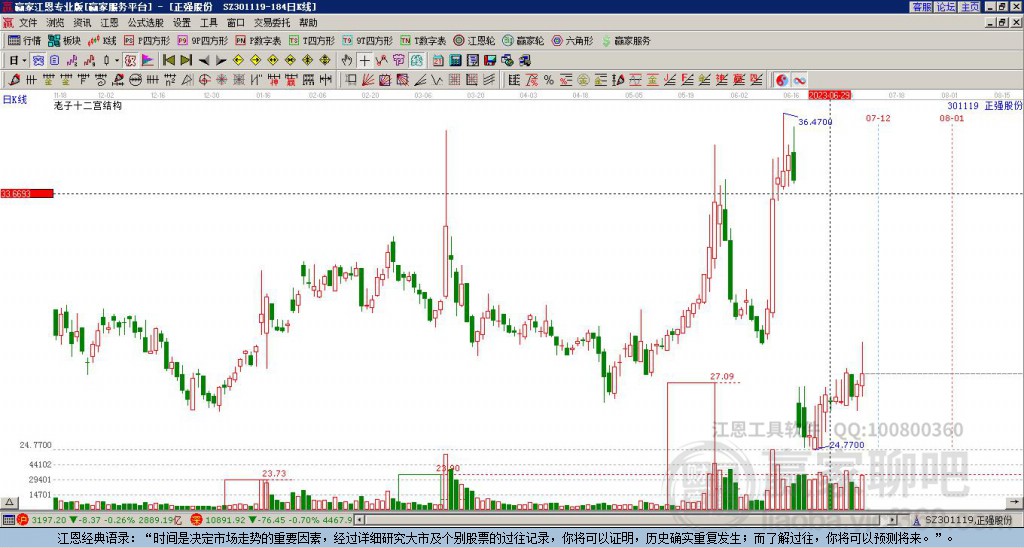This screenshot has height=548, width=1024.
Task: Open the calculator icon
Action: (x=455, y=61)
